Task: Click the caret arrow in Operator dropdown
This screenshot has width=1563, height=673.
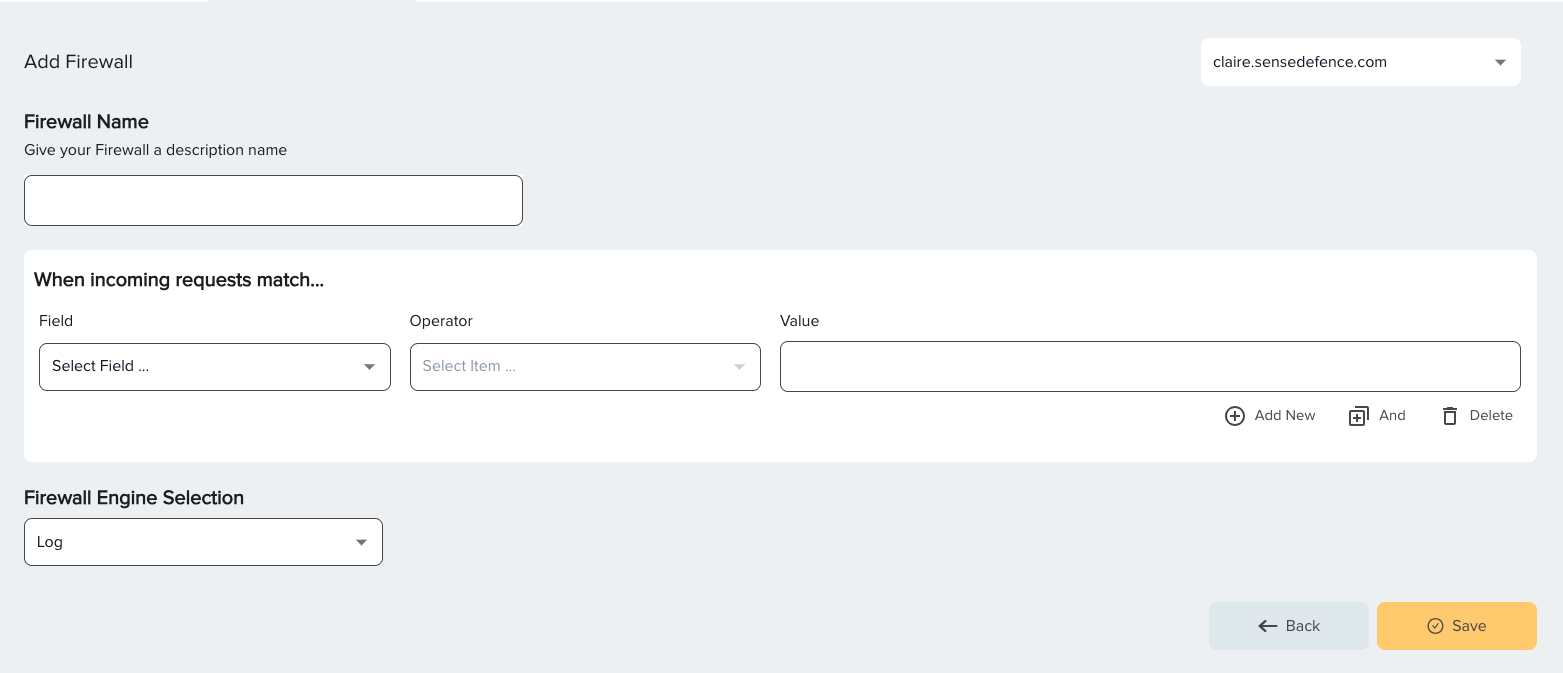Action: click(x=739, y=367)
